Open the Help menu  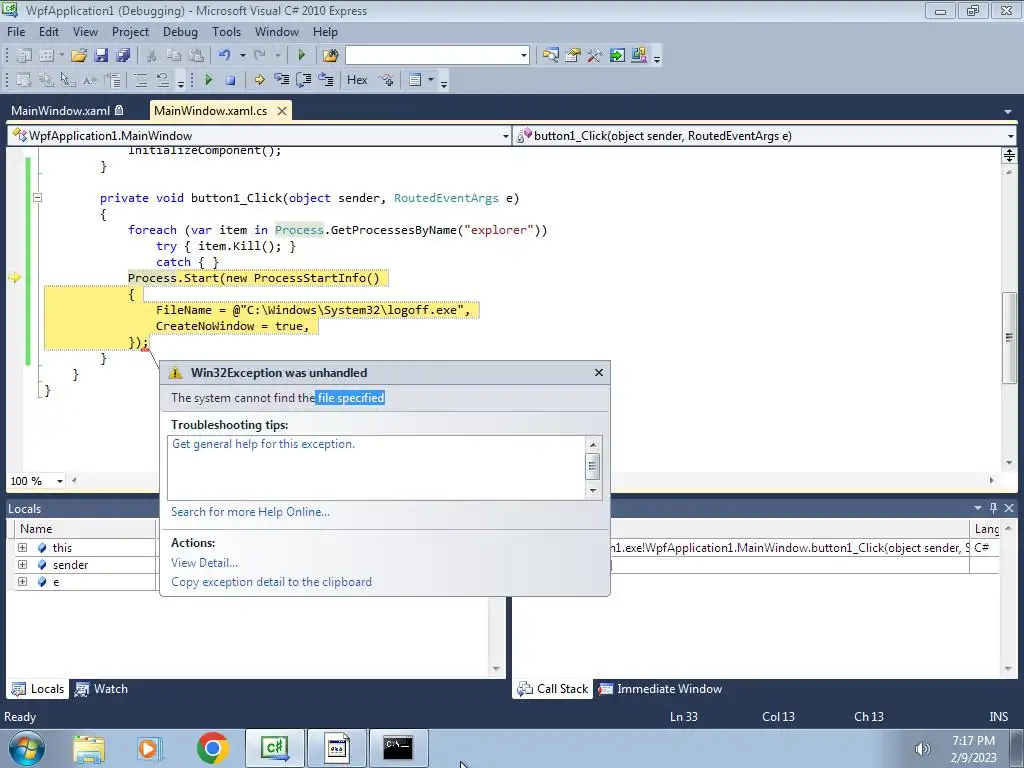325,31
